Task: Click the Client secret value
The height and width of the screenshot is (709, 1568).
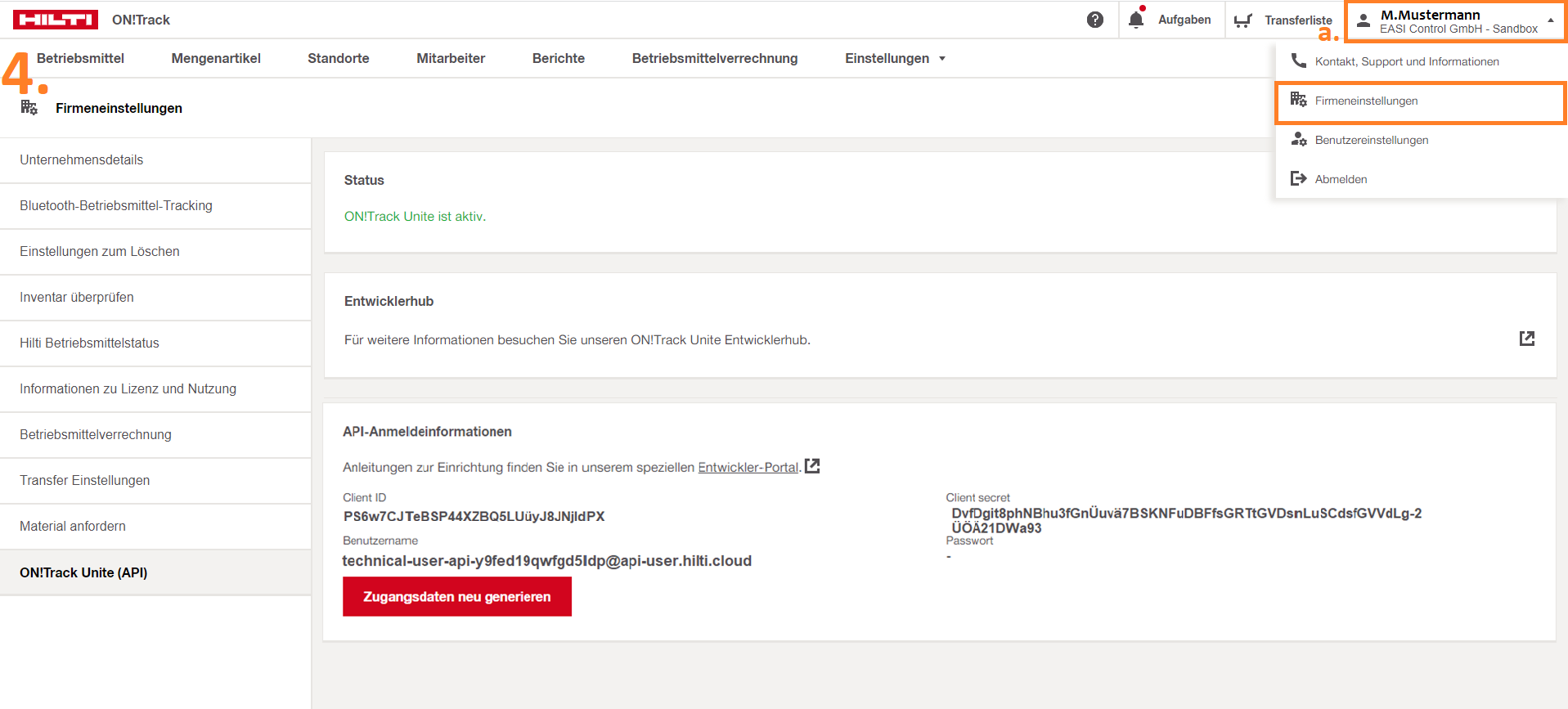Action: (x=1186, y=520)
